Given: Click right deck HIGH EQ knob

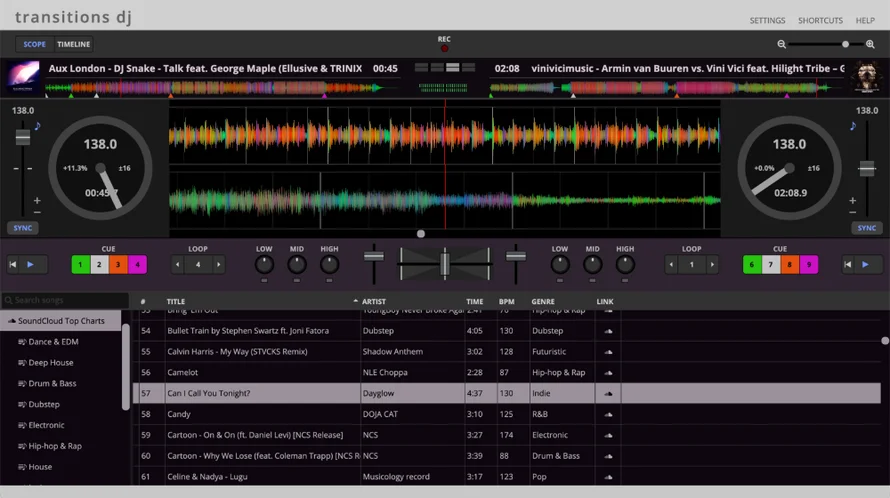Looking at the screenshot, I should [x=625, y=264].
